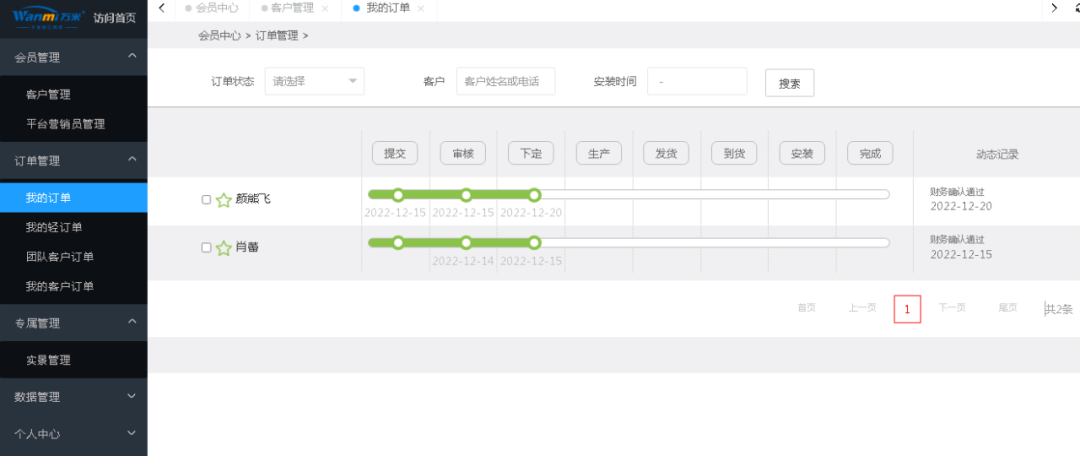
Task: Go to 上一页 in pagination
Action: (862, 308)
